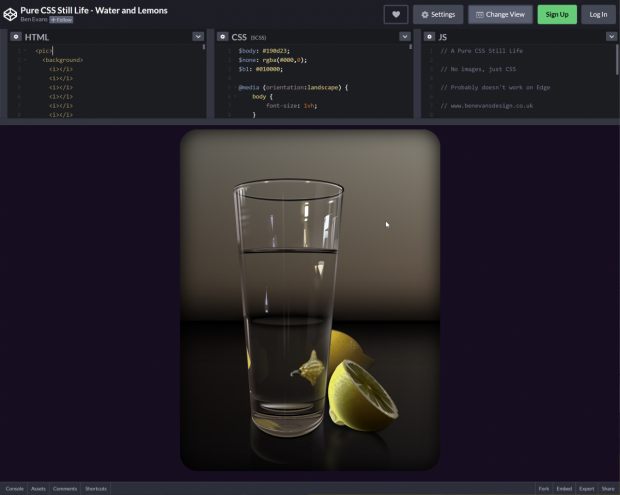Viewport: 620px width, 495px height.
Task: Expand the CSS panel dropdown arrow
Action: (404, 37)
